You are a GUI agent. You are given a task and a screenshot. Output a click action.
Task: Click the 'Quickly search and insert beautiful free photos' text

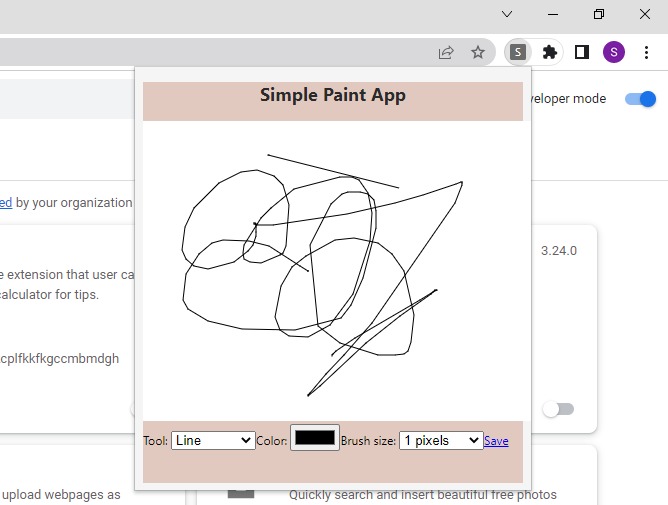click(423, 494)
